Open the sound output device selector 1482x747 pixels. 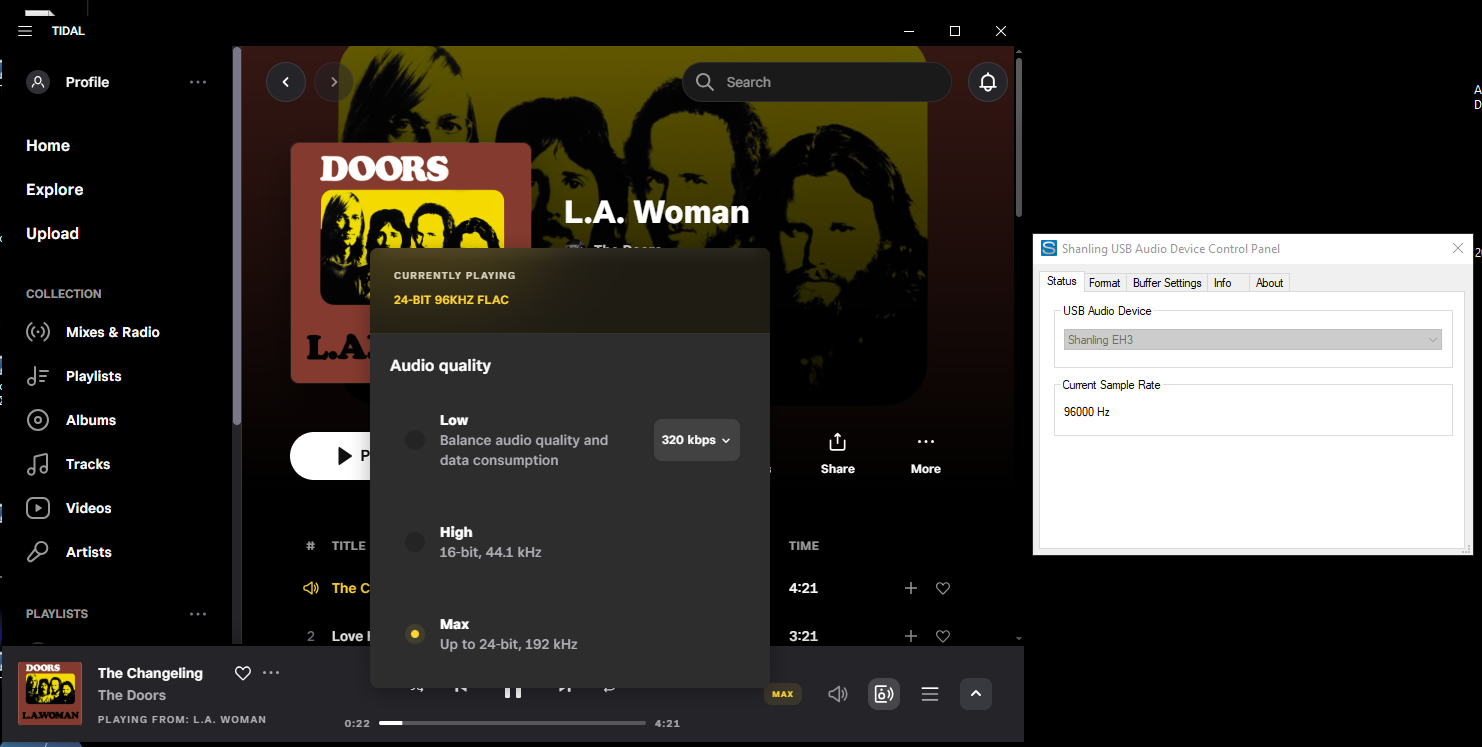(x=884, y=694)
